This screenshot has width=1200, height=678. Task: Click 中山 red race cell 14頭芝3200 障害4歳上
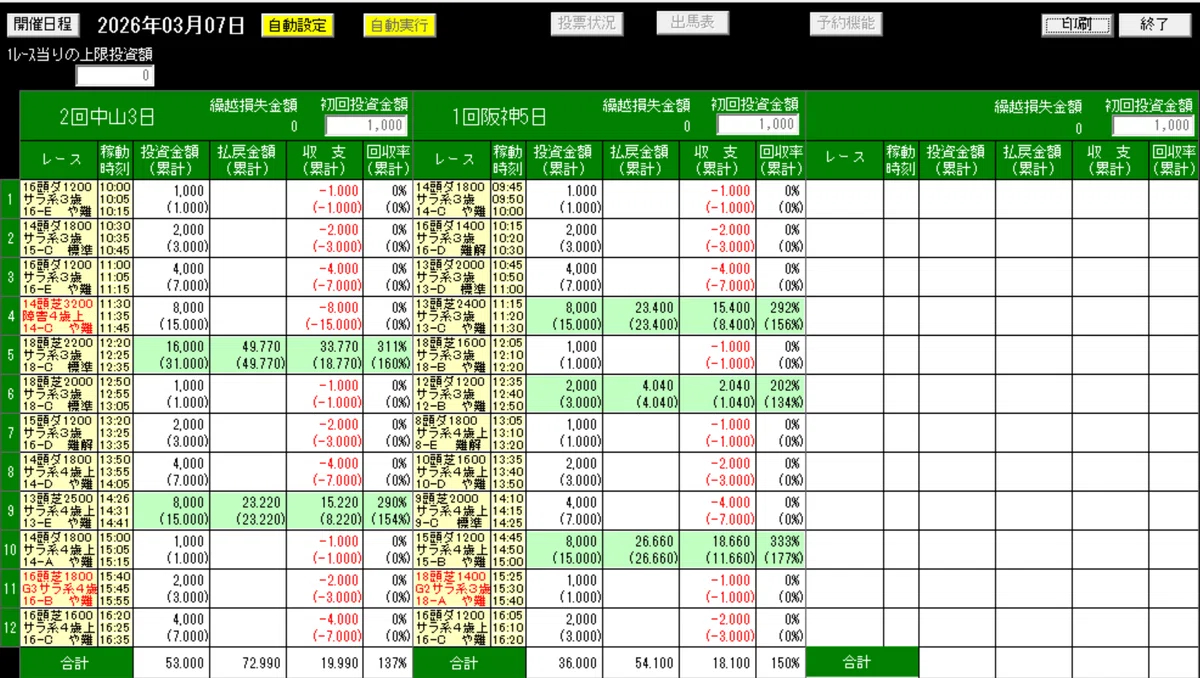58,315
